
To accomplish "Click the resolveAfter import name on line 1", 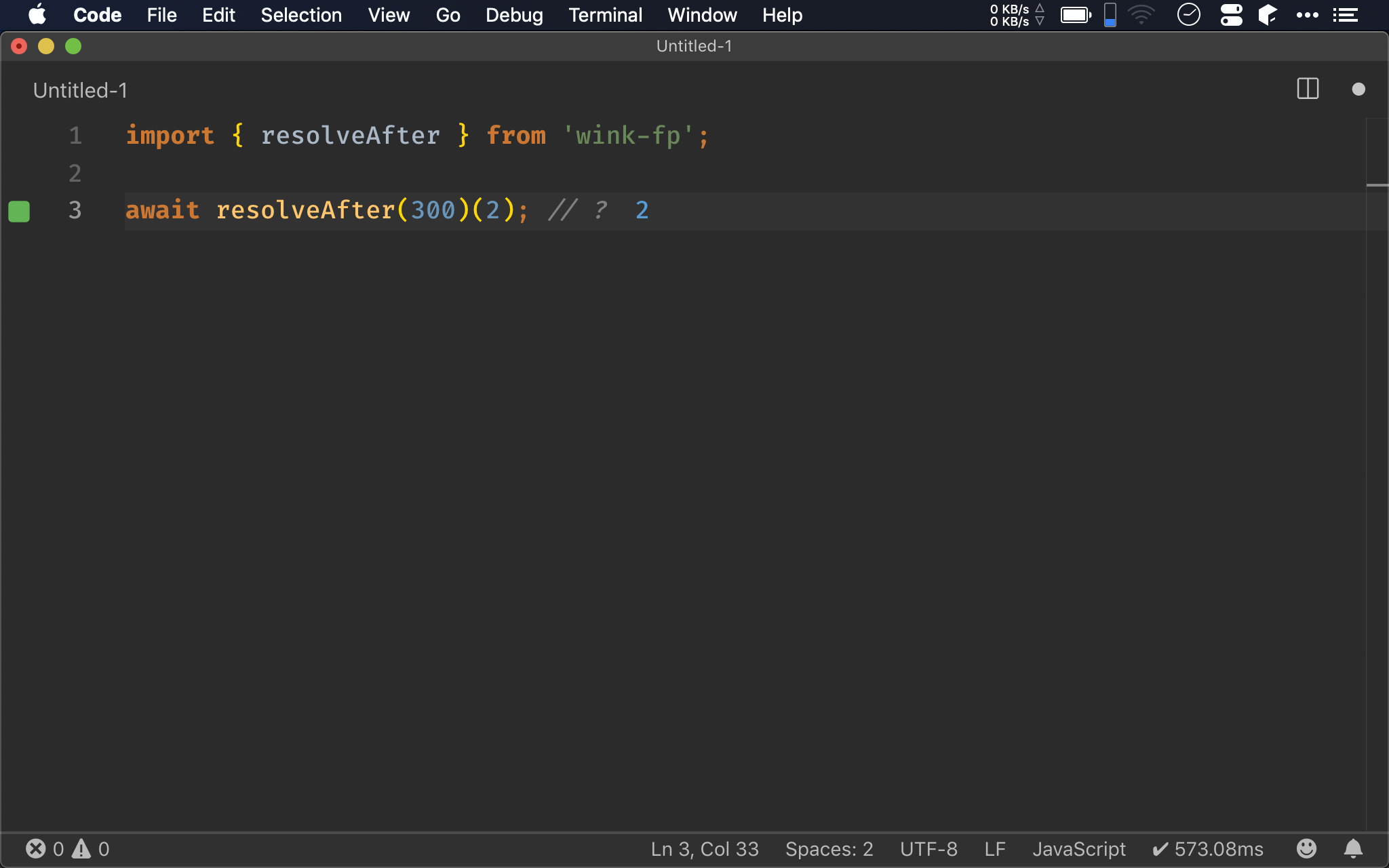I will [351, 136].
